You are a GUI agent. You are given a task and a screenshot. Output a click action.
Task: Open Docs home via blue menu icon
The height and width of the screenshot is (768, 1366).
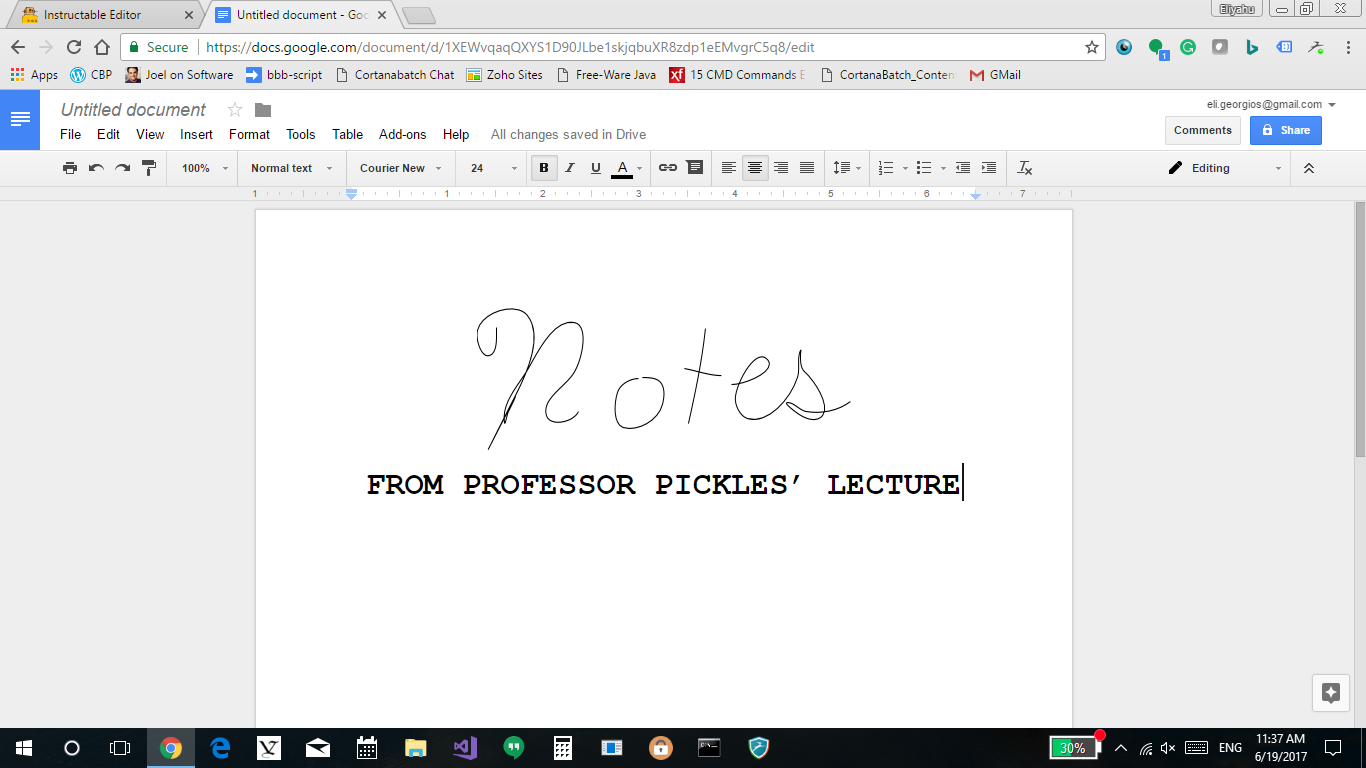tap(20, 119)
